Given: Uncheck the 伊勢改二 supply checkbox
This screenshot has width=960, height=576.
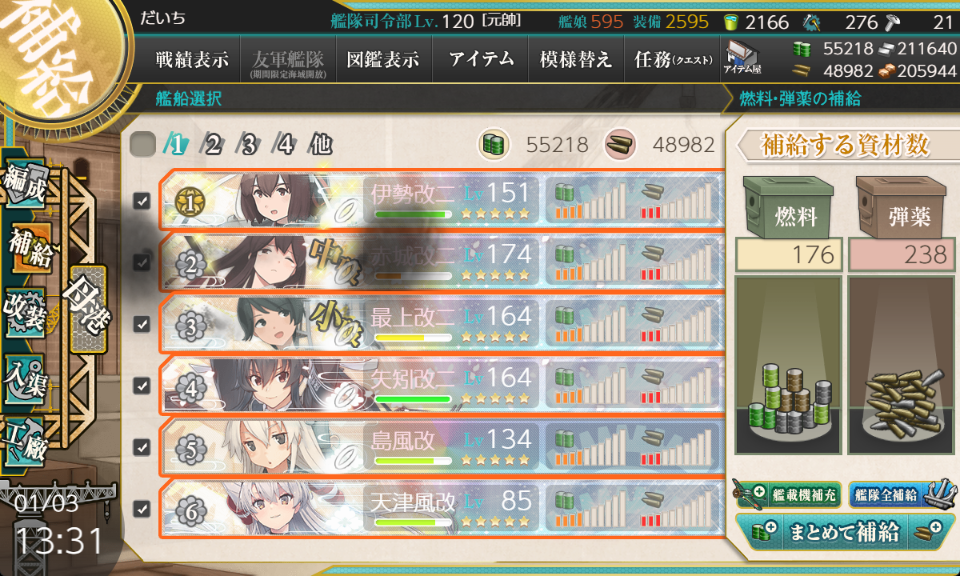Looking at the screenshot, I should 142,201.
